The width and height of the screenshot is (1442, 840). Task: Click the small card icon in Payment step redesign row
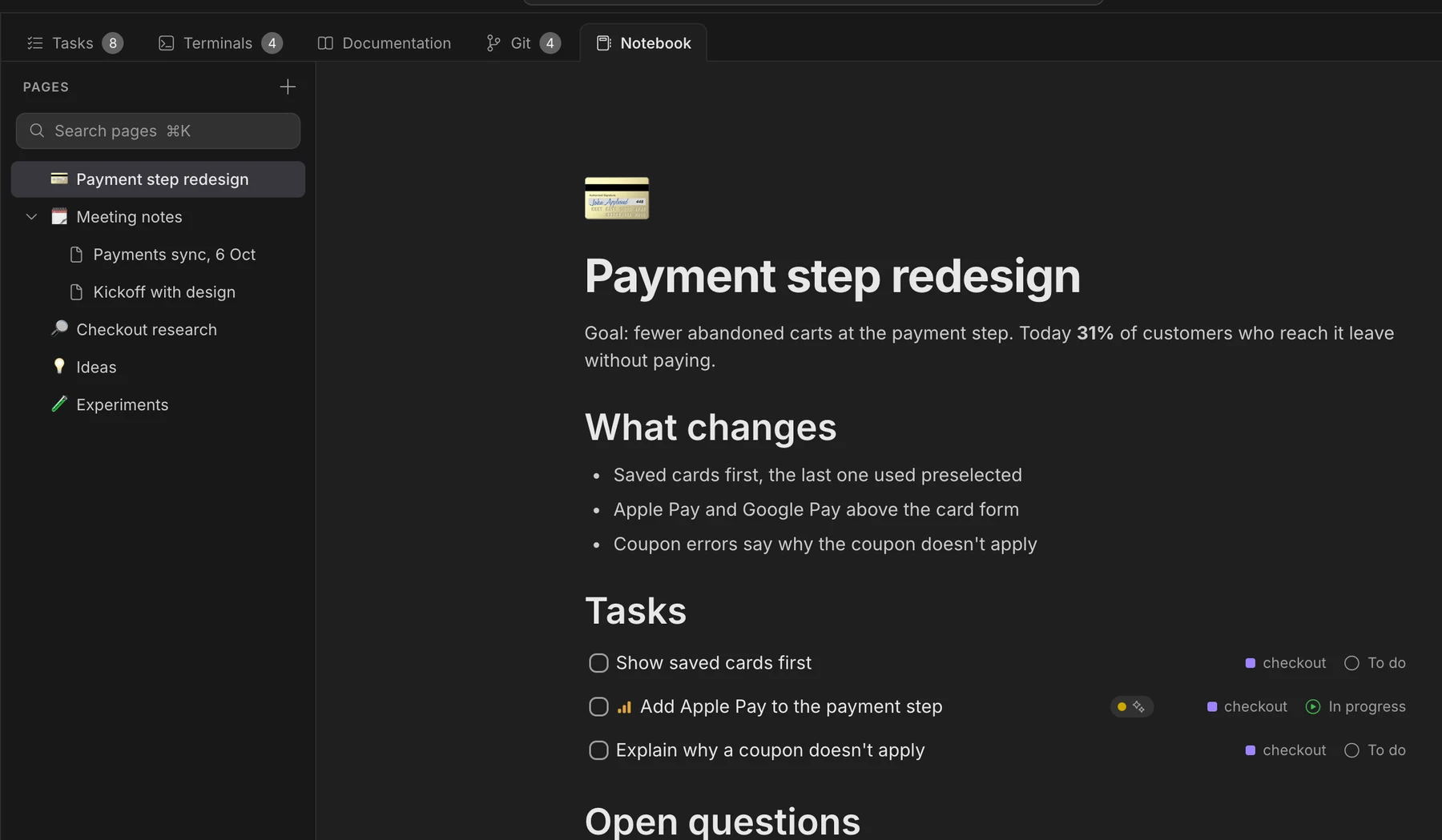click(x=59, y=179)
